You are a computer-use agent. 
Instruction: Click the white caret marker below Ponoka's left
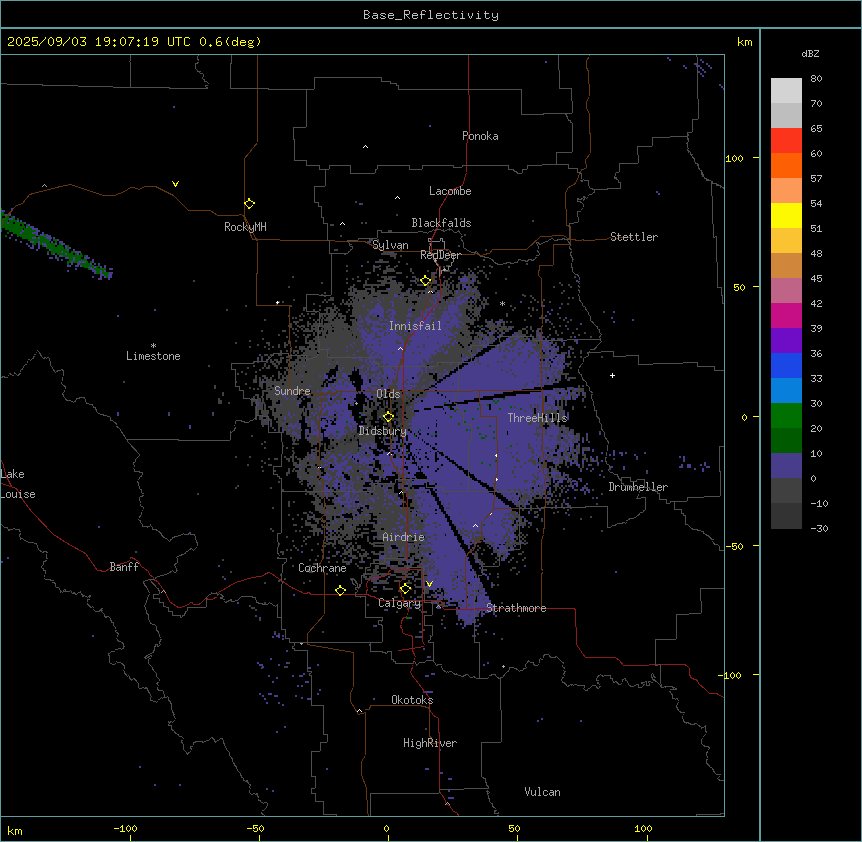(366, 147)
